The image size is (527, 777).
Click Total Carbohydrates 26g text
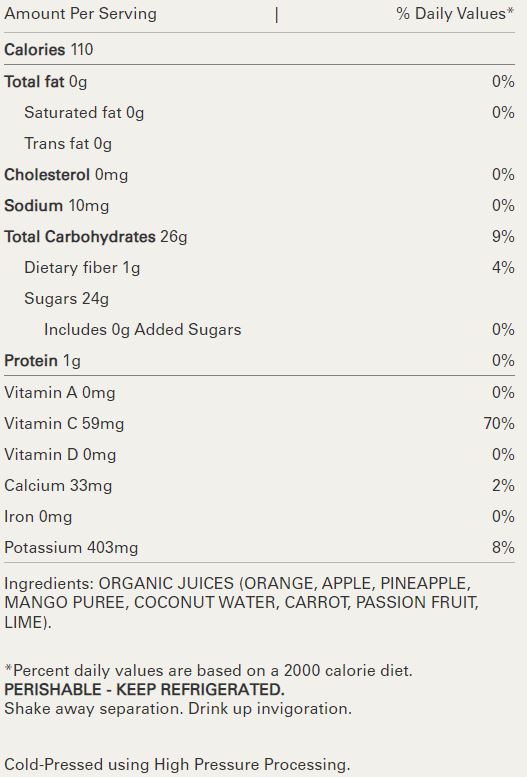coord(96,237)
